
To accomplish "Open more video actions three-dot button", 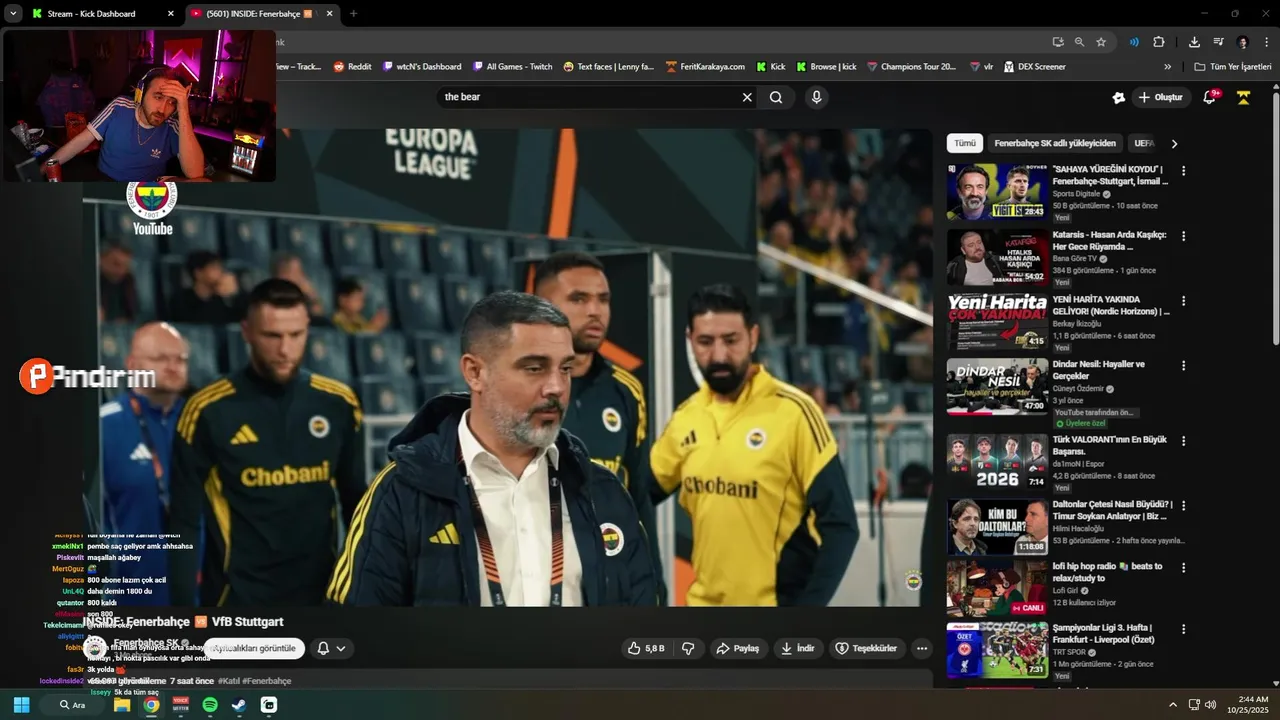I will (922, 648).
